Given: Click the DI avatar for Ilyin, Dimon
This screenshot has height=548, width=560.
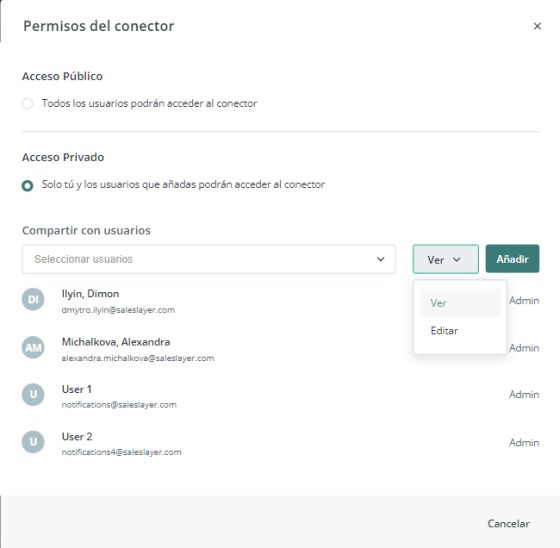Looking at the screenshot, I should 33,299.
